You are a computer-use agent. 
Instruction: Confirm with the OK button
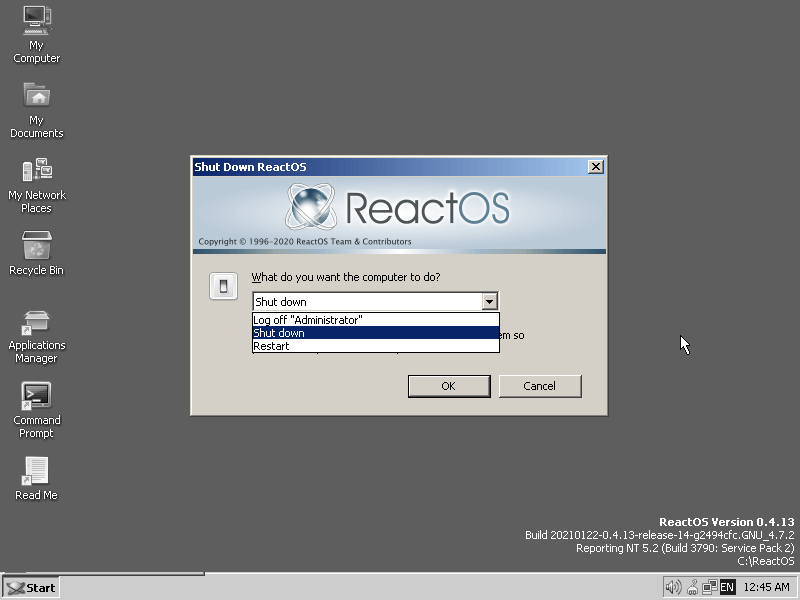[449, 386]
